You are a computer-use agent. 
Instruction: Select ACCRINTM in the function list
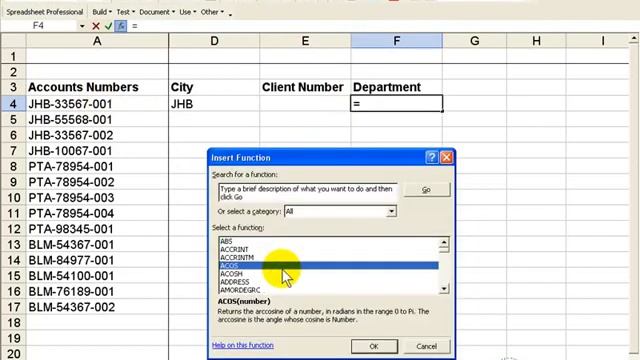point(329,258)
